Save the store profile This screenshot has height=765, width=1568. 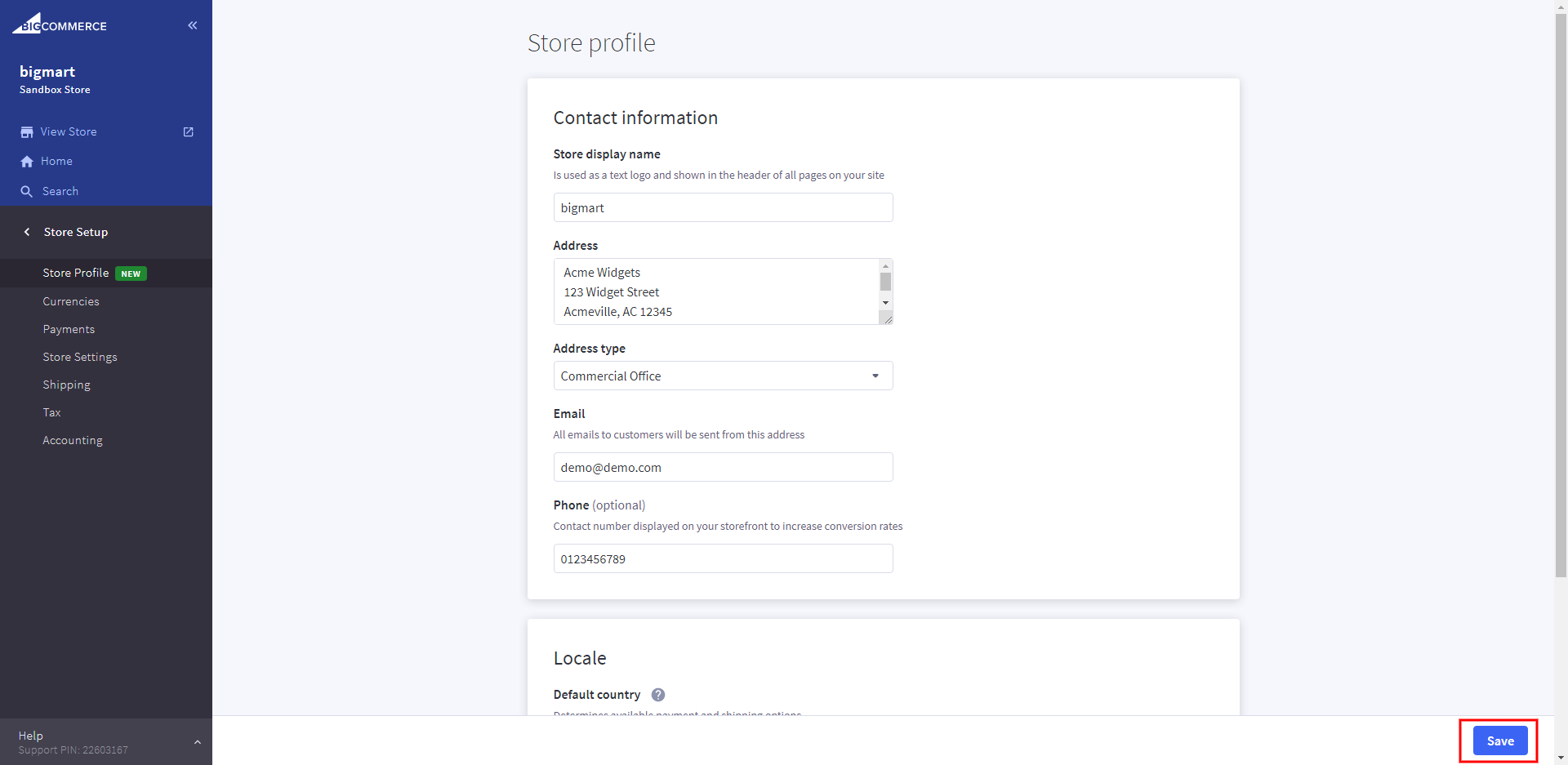point(1499,741)
